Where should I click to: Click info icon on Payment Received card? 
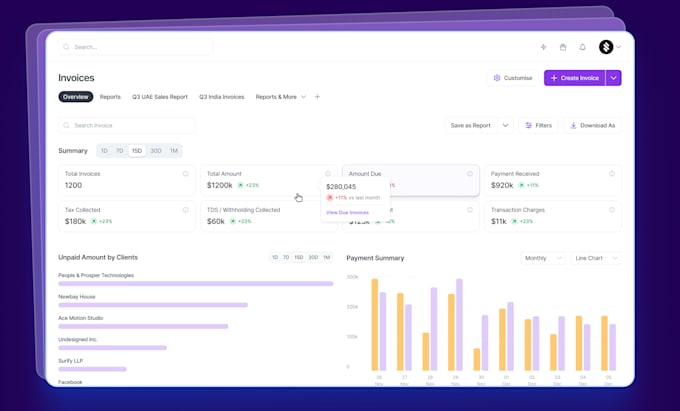[612, 174]
